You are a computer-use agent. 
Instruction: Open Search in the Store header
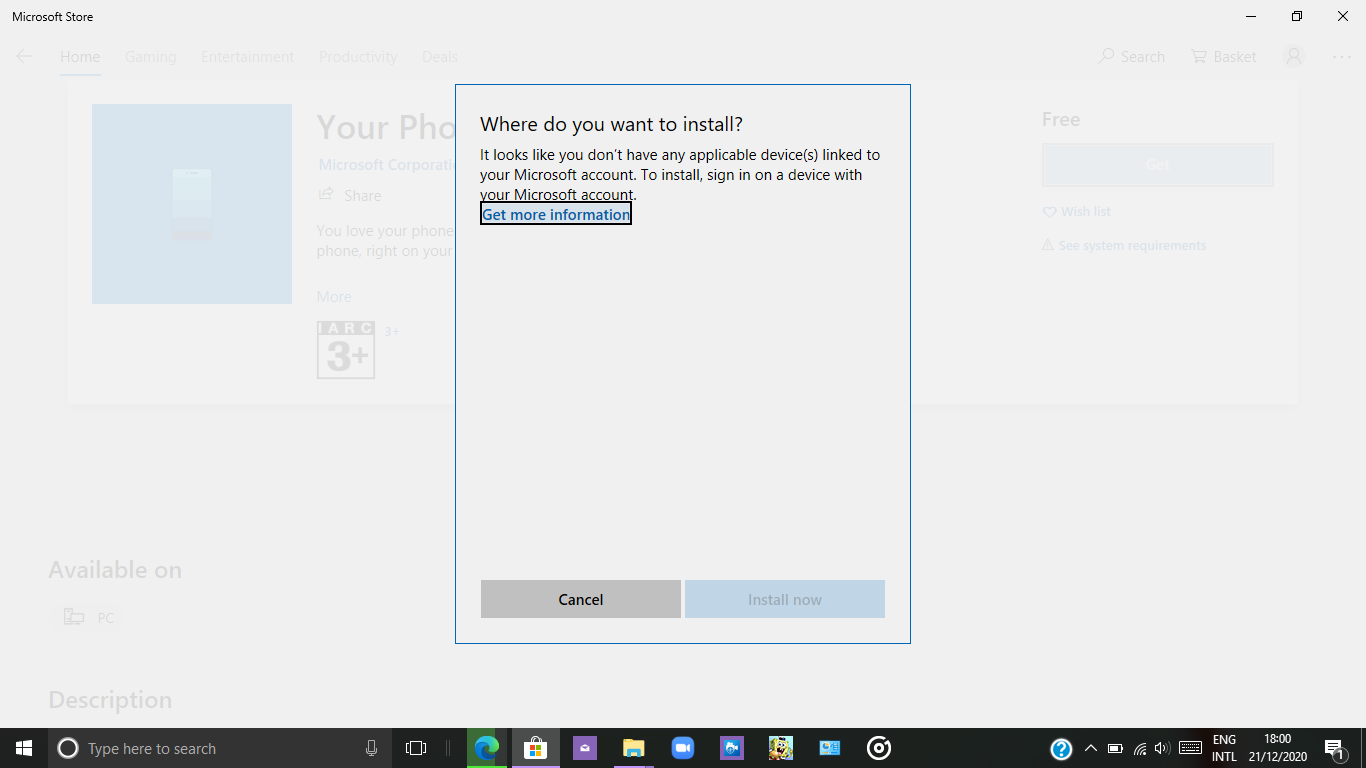coord(1132,57)
